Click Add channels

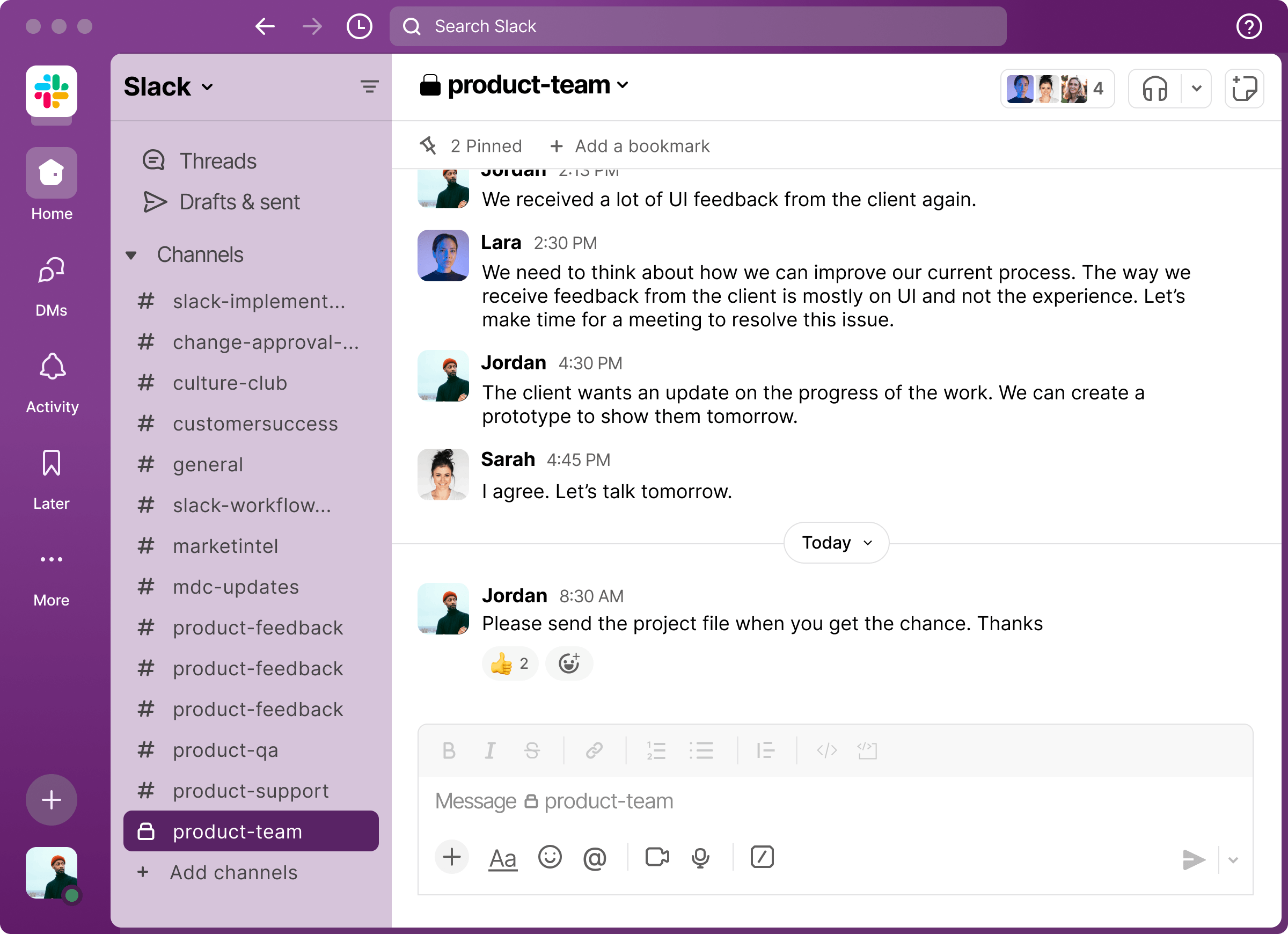click(217, 872)
